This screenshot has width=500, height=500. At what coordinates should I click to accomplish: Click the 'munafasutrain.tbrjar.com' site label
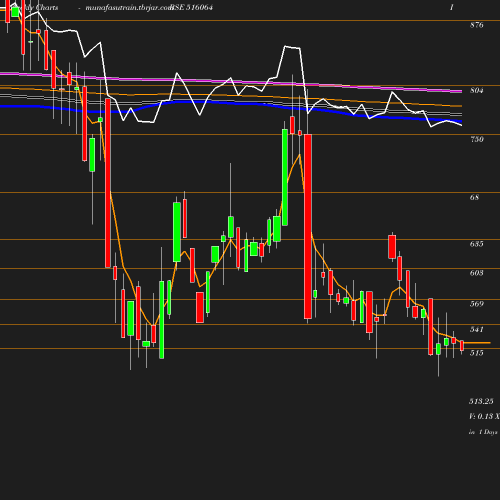[x=129, y=8]
